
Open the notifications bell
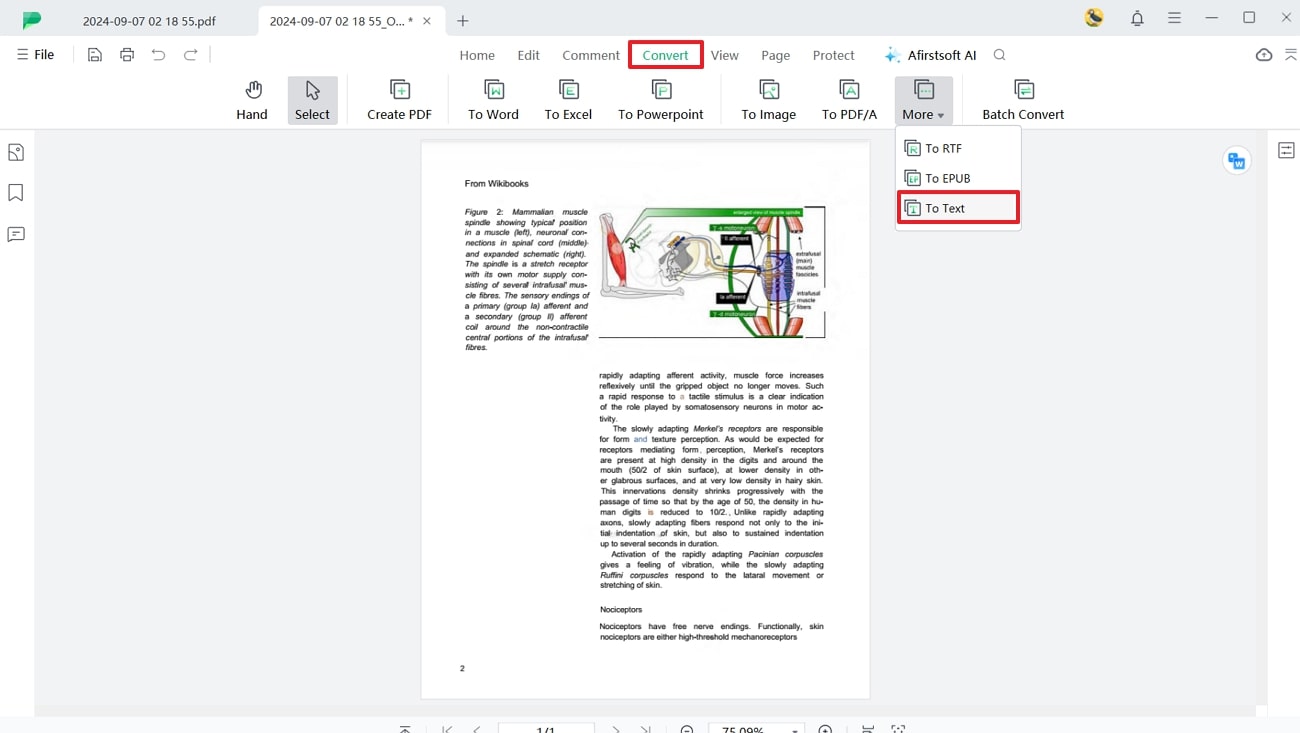tap(1137, 18)
